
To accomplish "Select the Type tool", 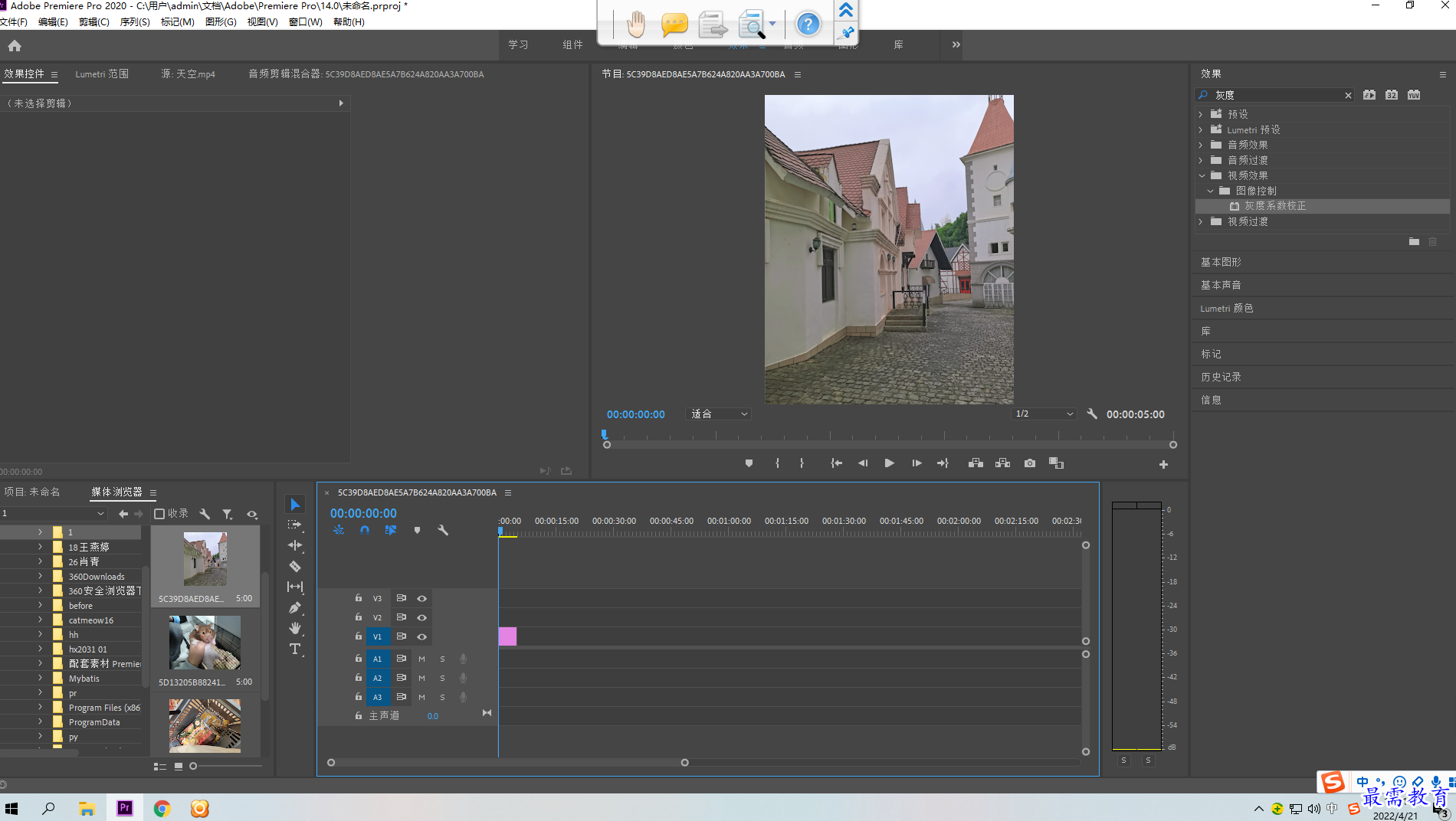I will click(x=295, y=649).
